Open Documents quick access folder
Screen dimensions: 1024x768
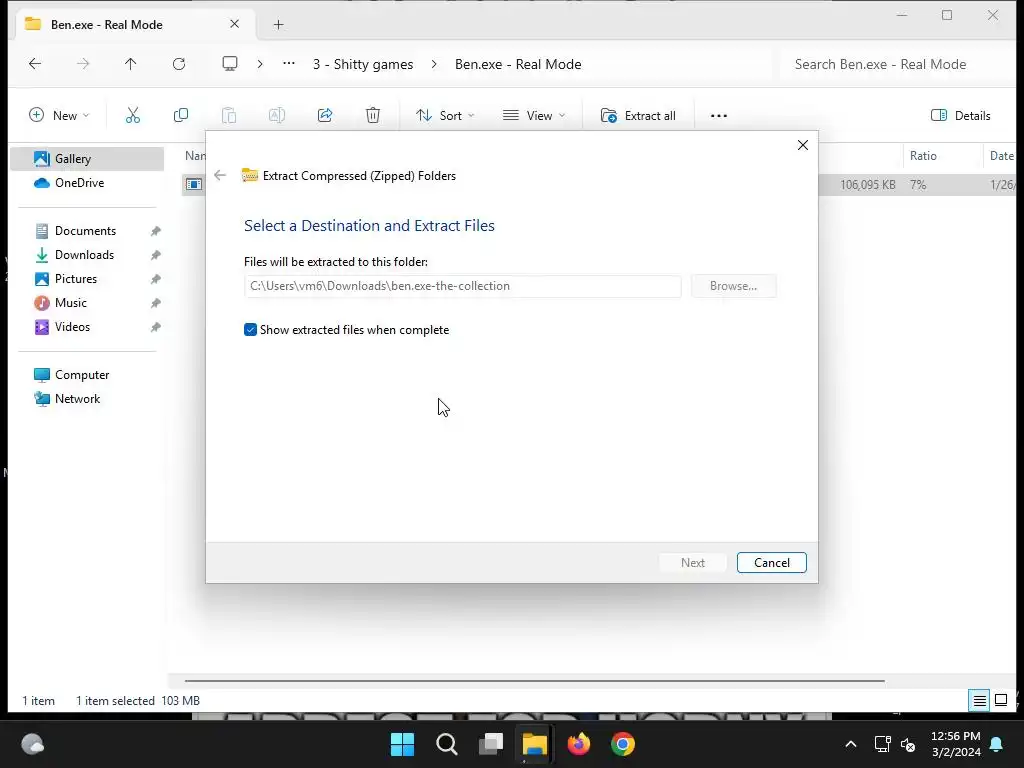tap(86, 231)
